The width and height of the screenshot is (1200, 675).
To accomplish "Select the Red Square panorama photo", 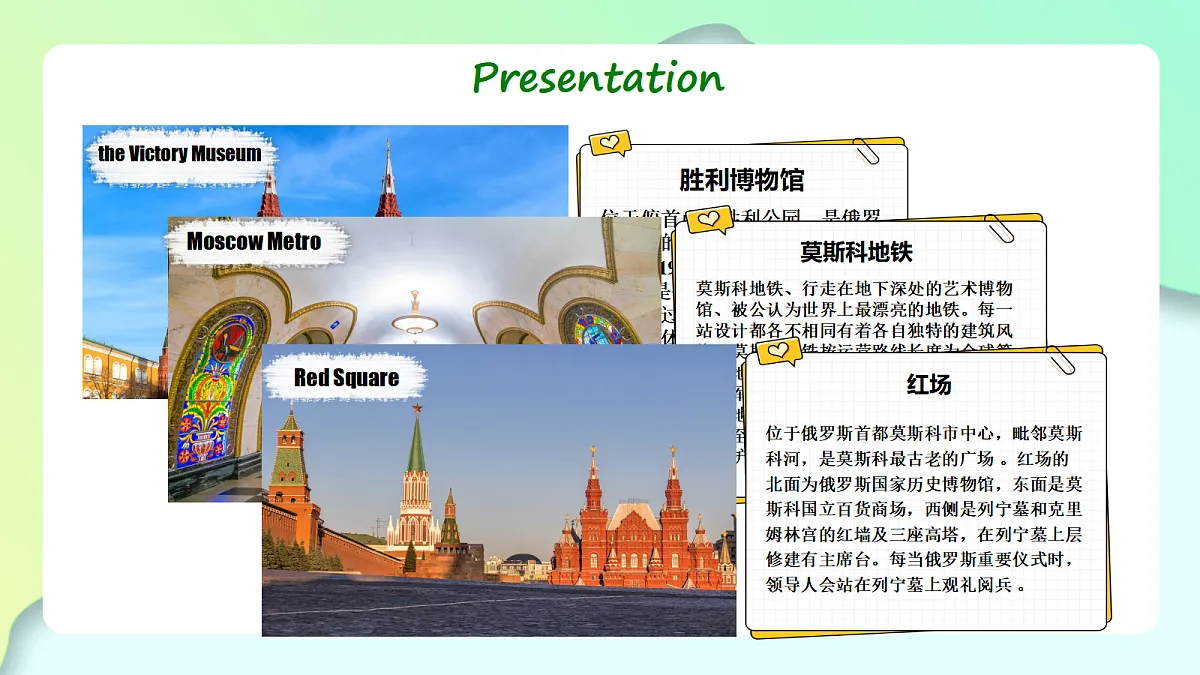I will (499, 490).
